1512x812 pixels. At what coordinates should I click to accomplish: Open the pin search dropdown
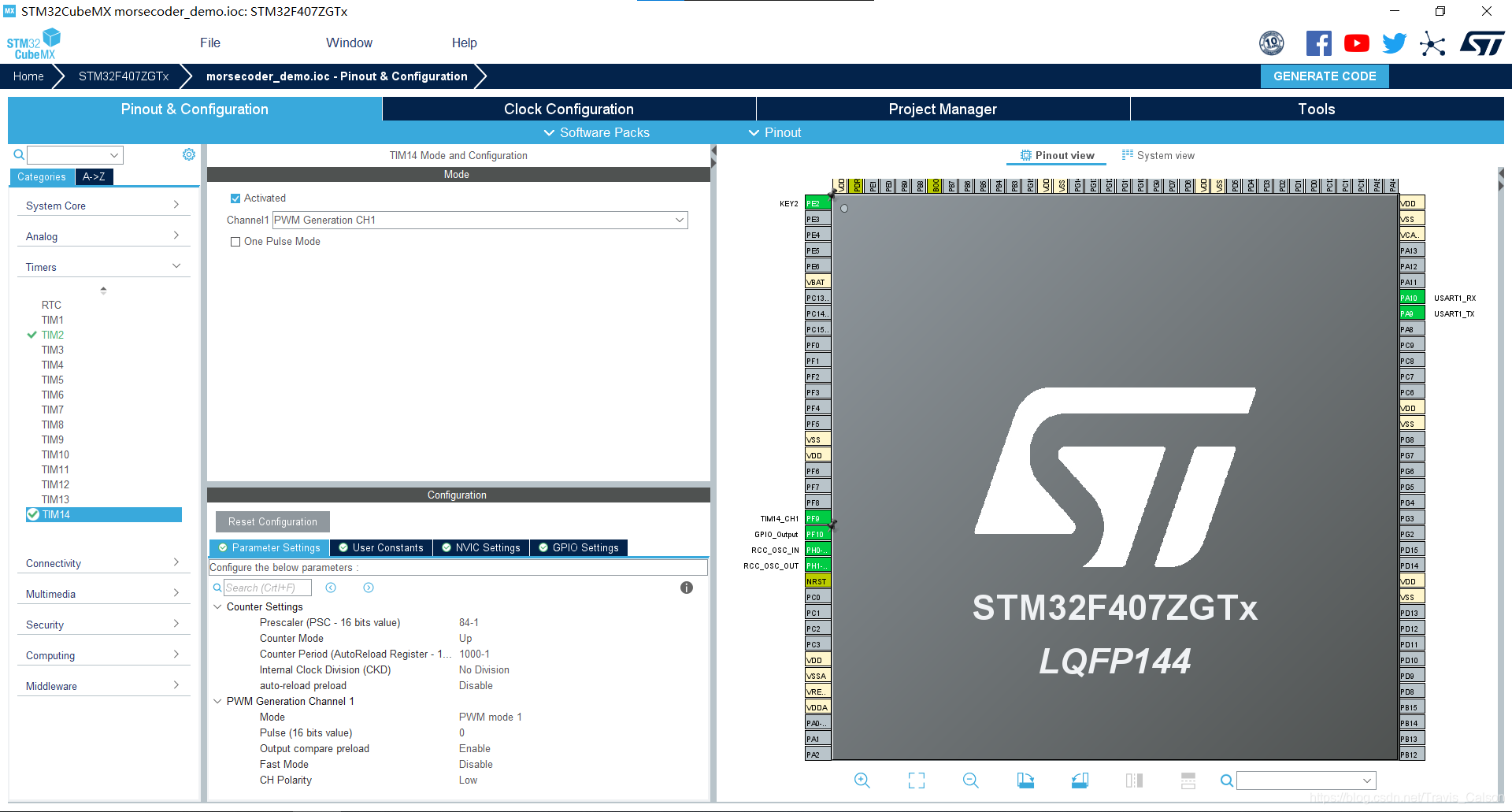(1306, 780)
